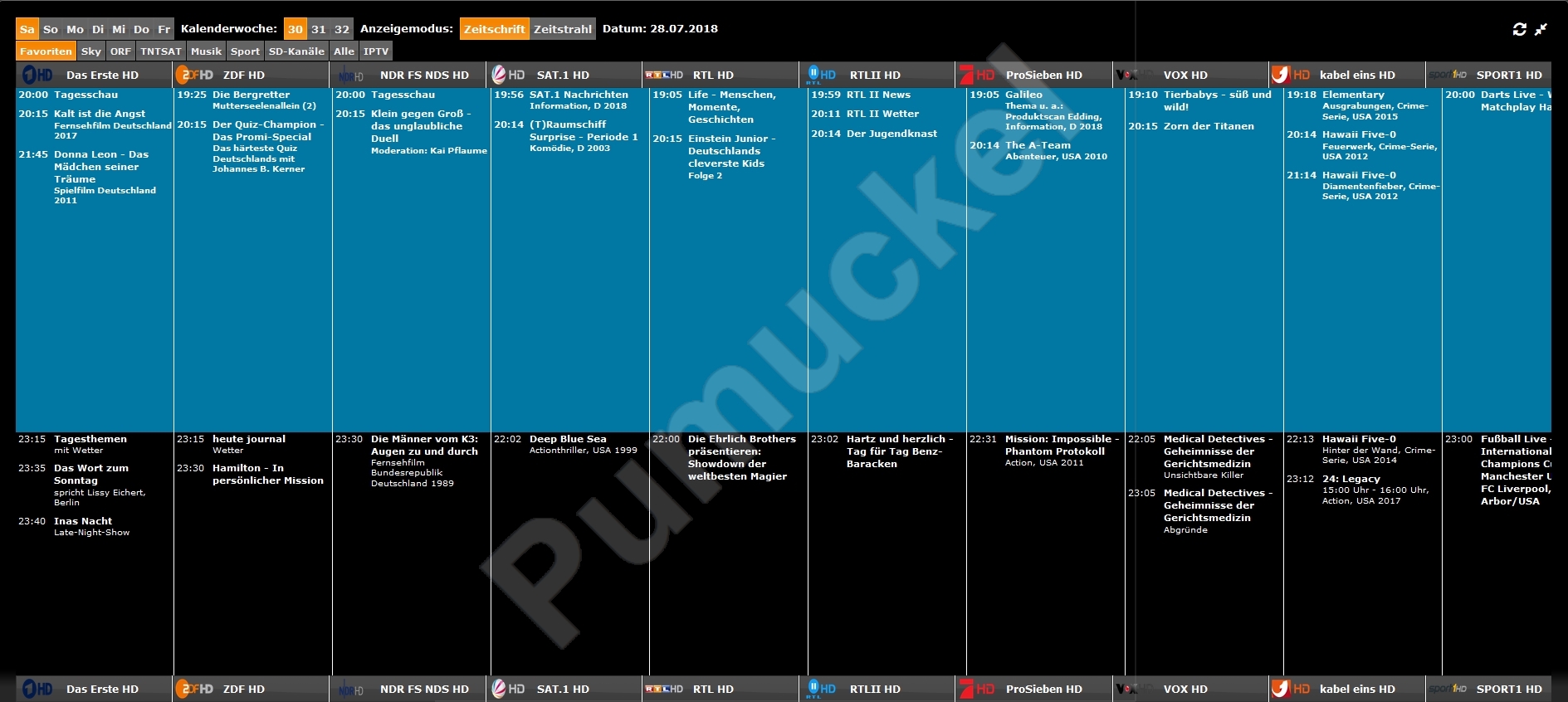Open the Sky channel group tab
This screenshot has height=702, width=1568.
click(x=91, y=51)
